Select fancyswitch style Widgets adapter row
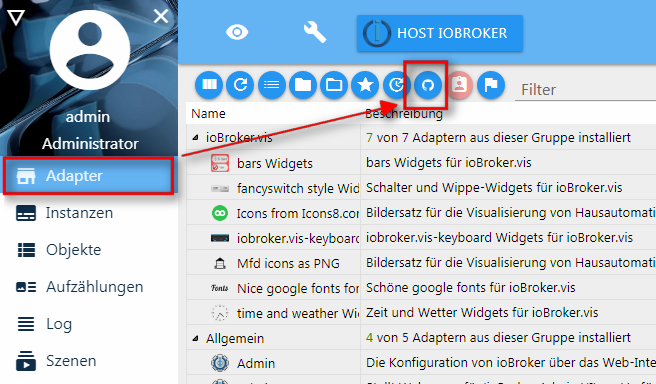The height and width of the screenshot is (384, 656). [421, 188]
